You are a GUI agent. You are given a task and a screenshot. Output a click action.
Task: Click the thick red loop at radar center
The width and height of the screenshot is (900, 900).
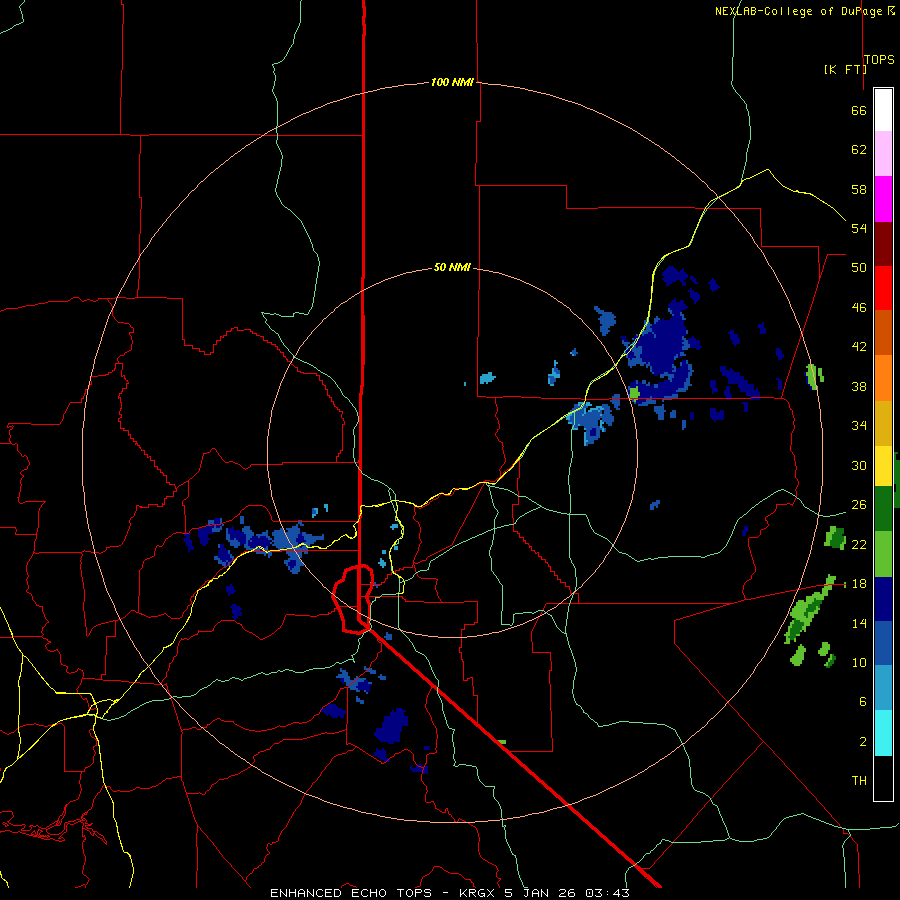click(353, 599)
